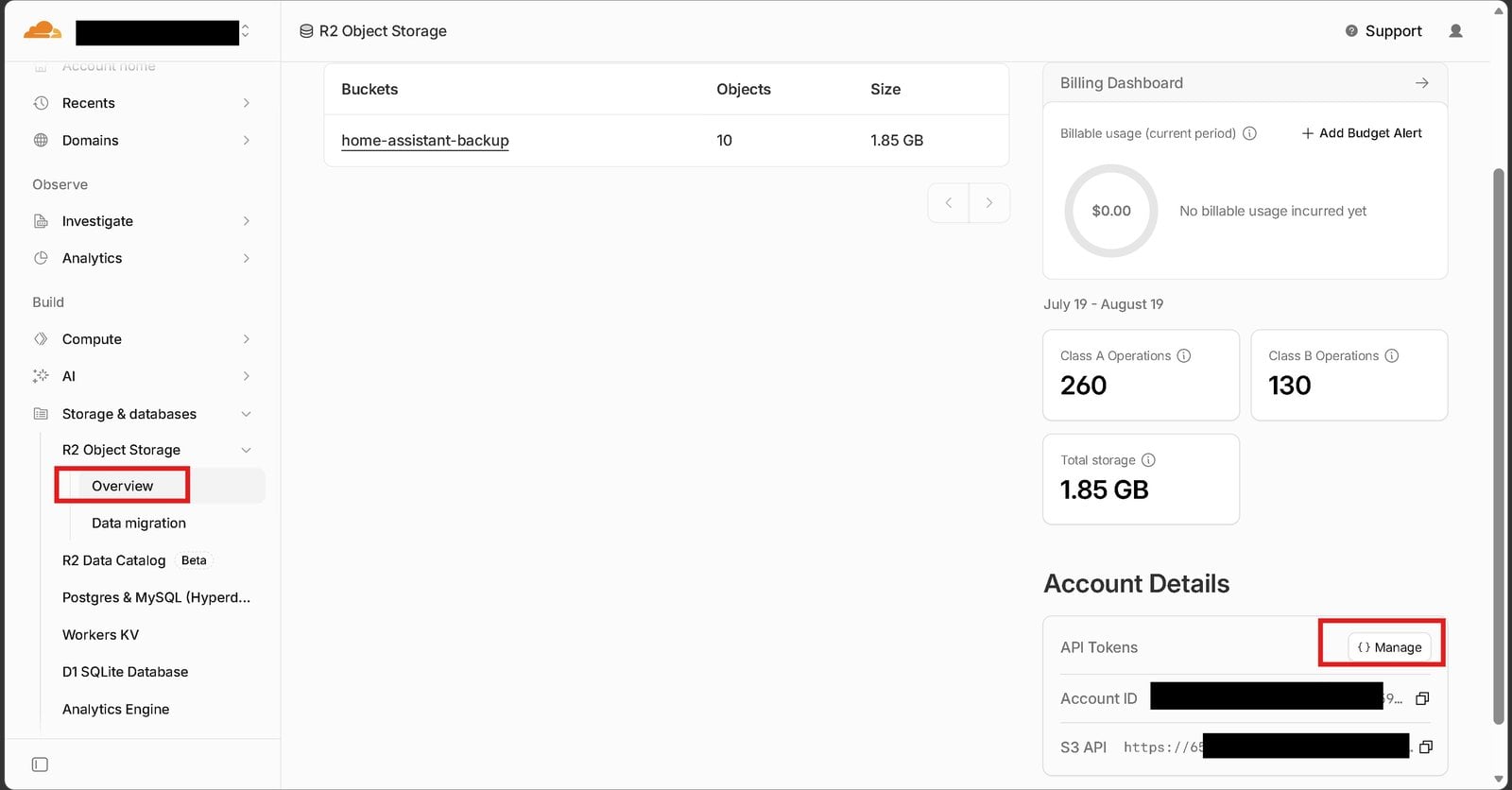Open D1 SQLite Database item
Image resolution: width=1512 pixels, height=790 pixels.
tap(125, 672)
